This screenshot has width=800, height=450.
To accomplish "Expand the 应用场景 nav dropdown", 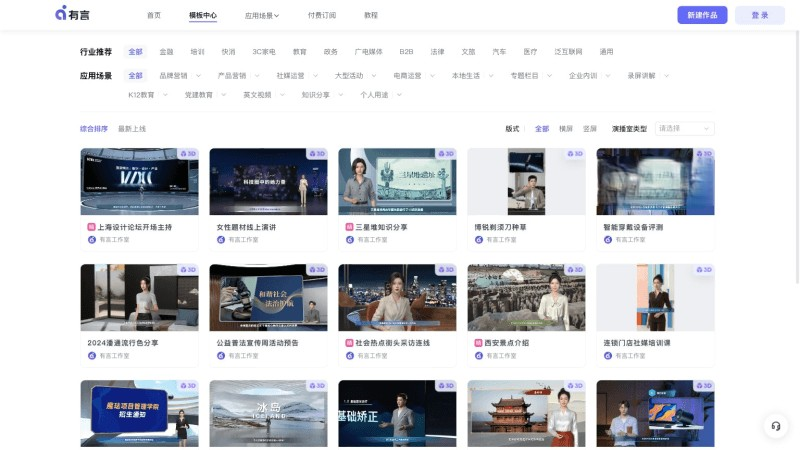I will (262, 16).
